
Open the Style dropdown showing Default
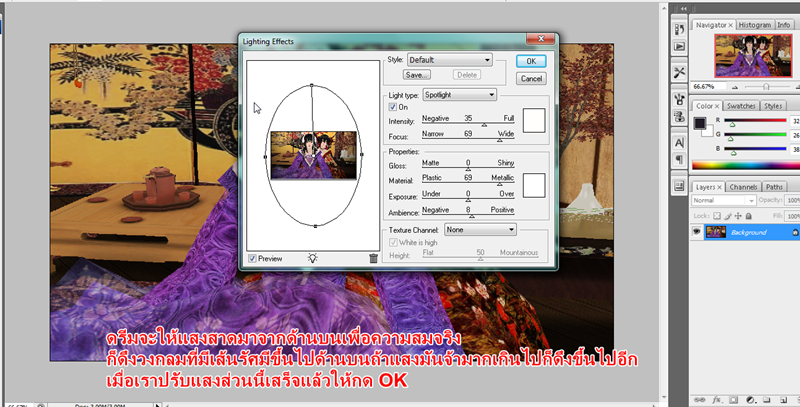click(x=449, y=60)
